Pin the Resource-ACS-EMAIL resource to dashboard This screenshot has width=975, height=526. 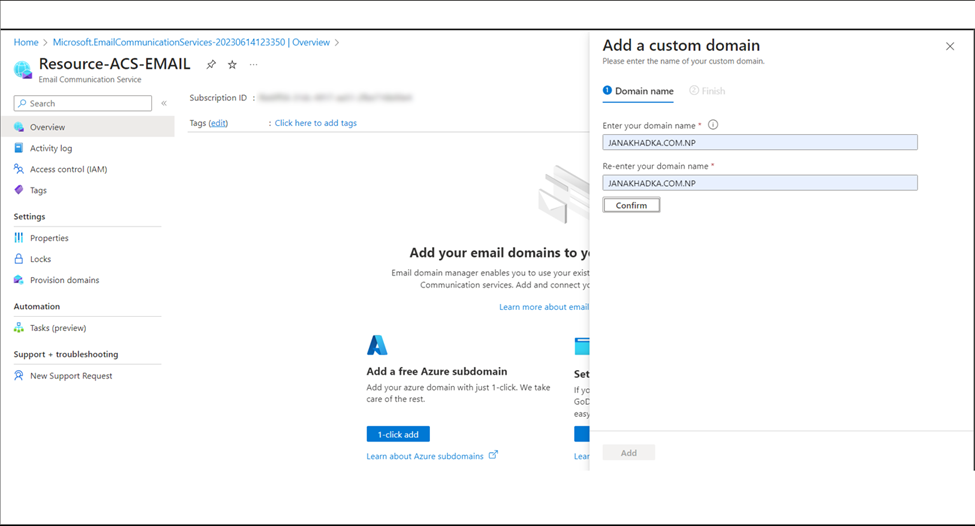coord(211,65)
